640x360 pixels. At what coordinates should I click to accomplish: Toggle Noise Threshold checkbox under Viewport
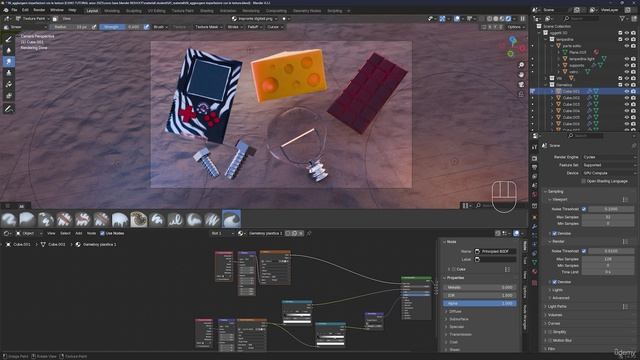[584, 209]
